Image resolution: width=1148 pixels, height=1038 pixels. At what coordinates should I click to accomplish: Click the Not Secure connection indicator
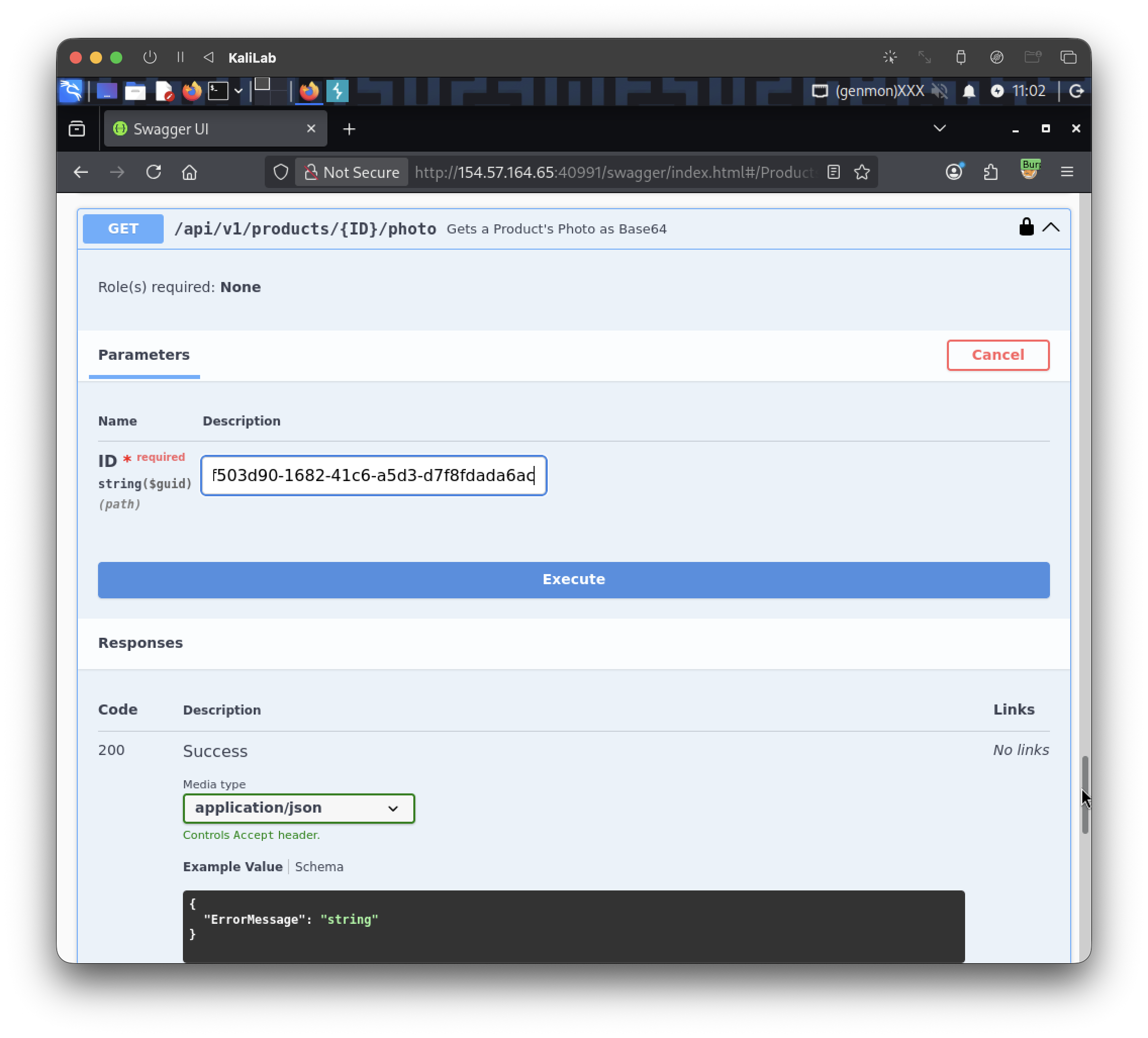[x=351, y=172]
